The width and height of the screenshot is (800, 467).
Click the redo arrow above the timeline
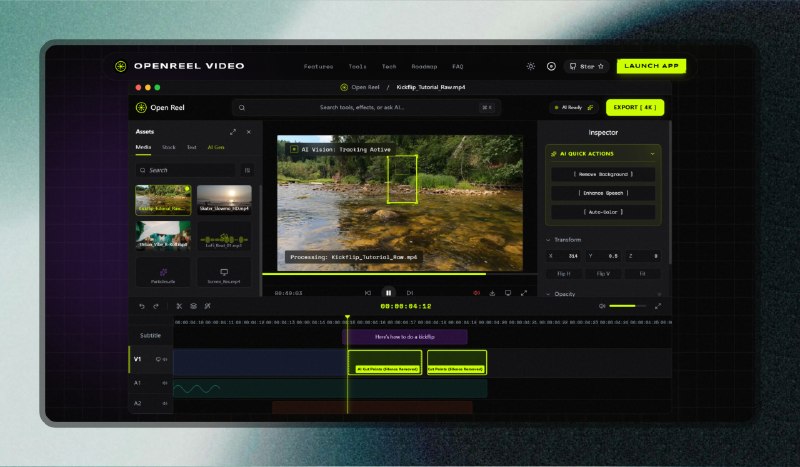click(156, 306)
